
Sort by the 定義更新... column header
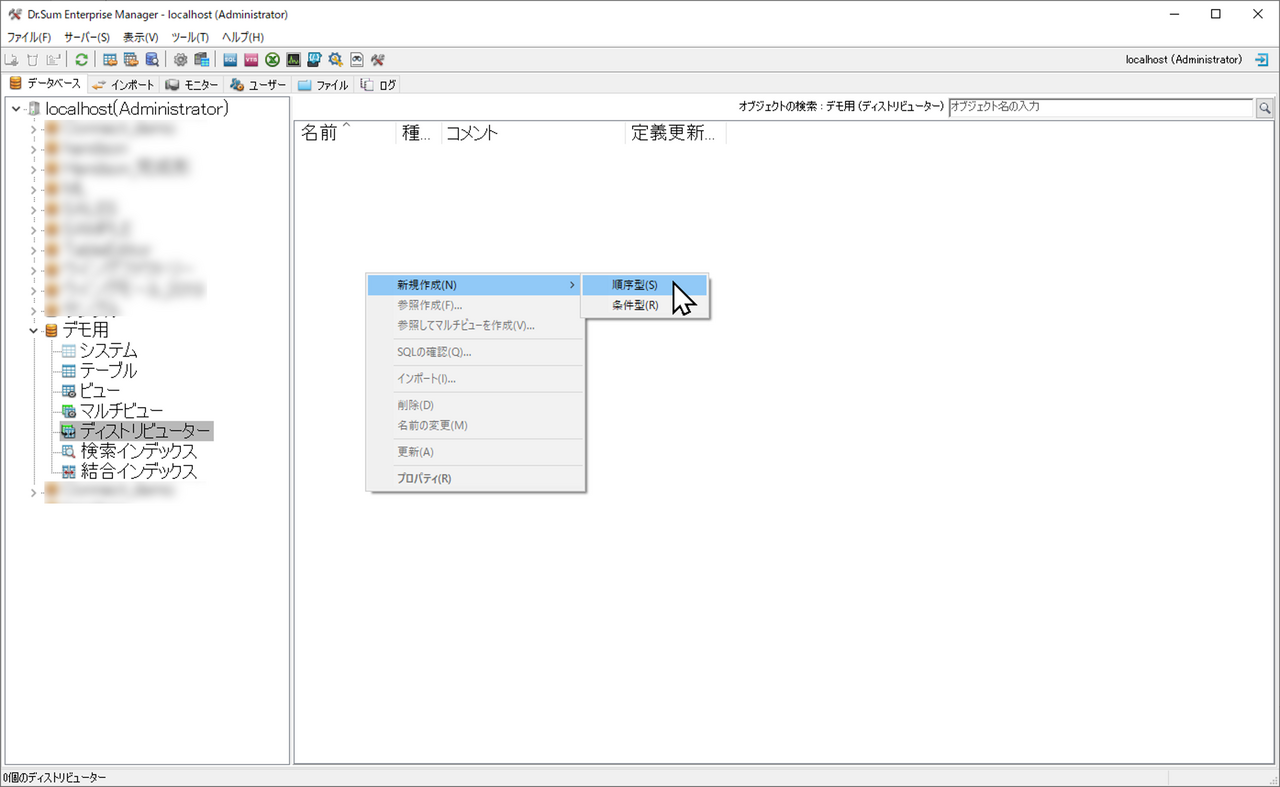coord(676,134)
